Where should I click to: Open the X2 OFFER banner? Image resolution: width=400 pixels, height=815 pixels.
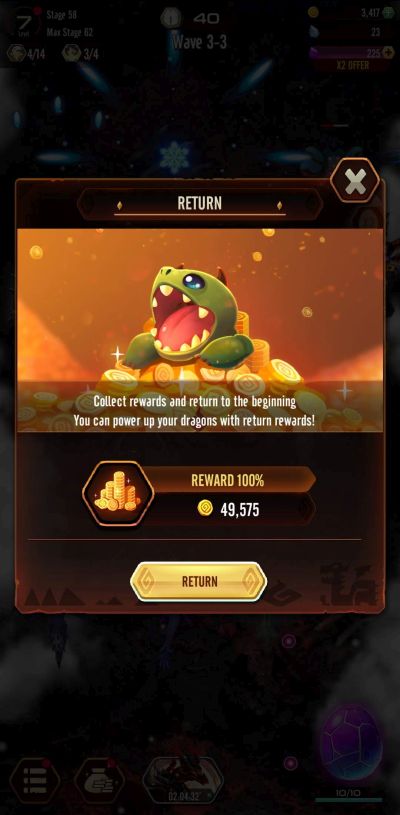pos(352,65)
